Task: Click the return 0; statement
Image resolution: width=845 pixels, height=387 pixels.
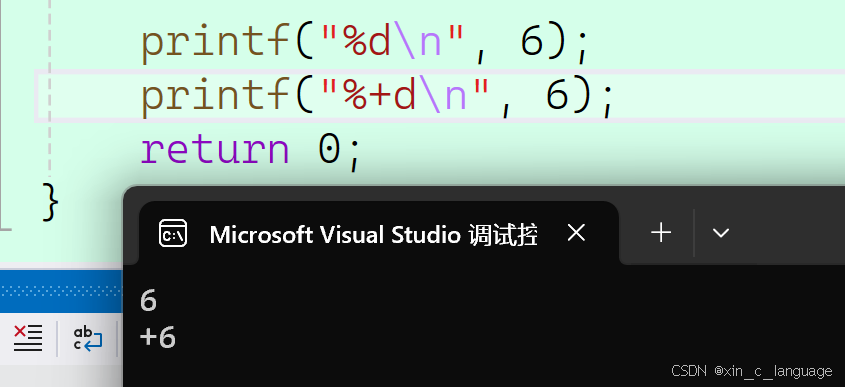Action: pyautogui.click(x=250, y=150)
